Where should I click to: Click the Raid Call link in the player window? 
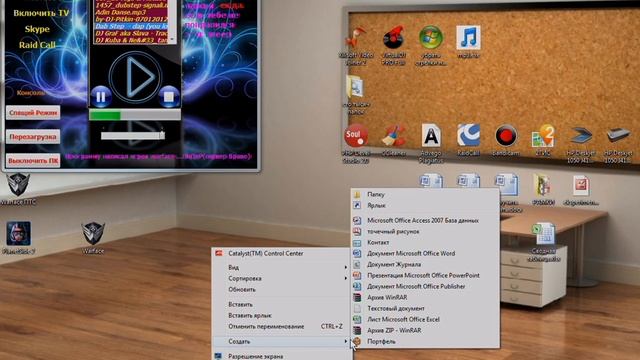(37, 45)
